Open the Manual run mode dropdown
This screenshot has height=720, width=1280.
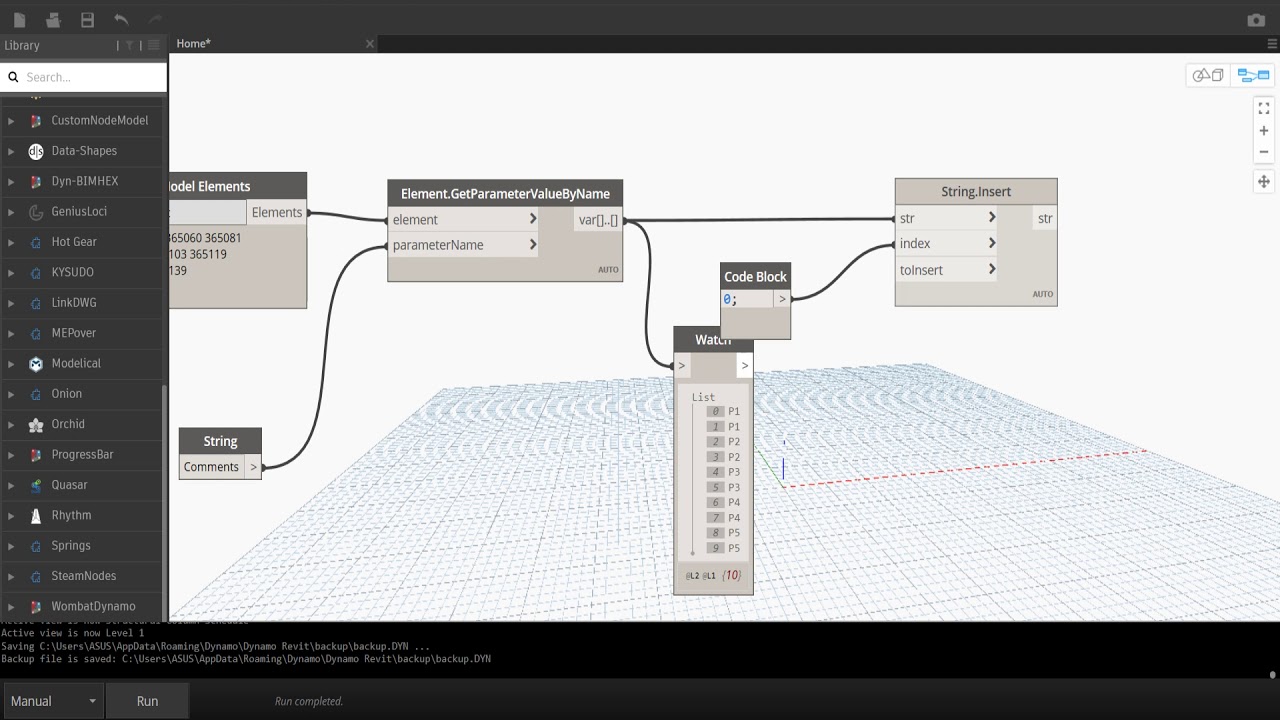tap(53, 701)
